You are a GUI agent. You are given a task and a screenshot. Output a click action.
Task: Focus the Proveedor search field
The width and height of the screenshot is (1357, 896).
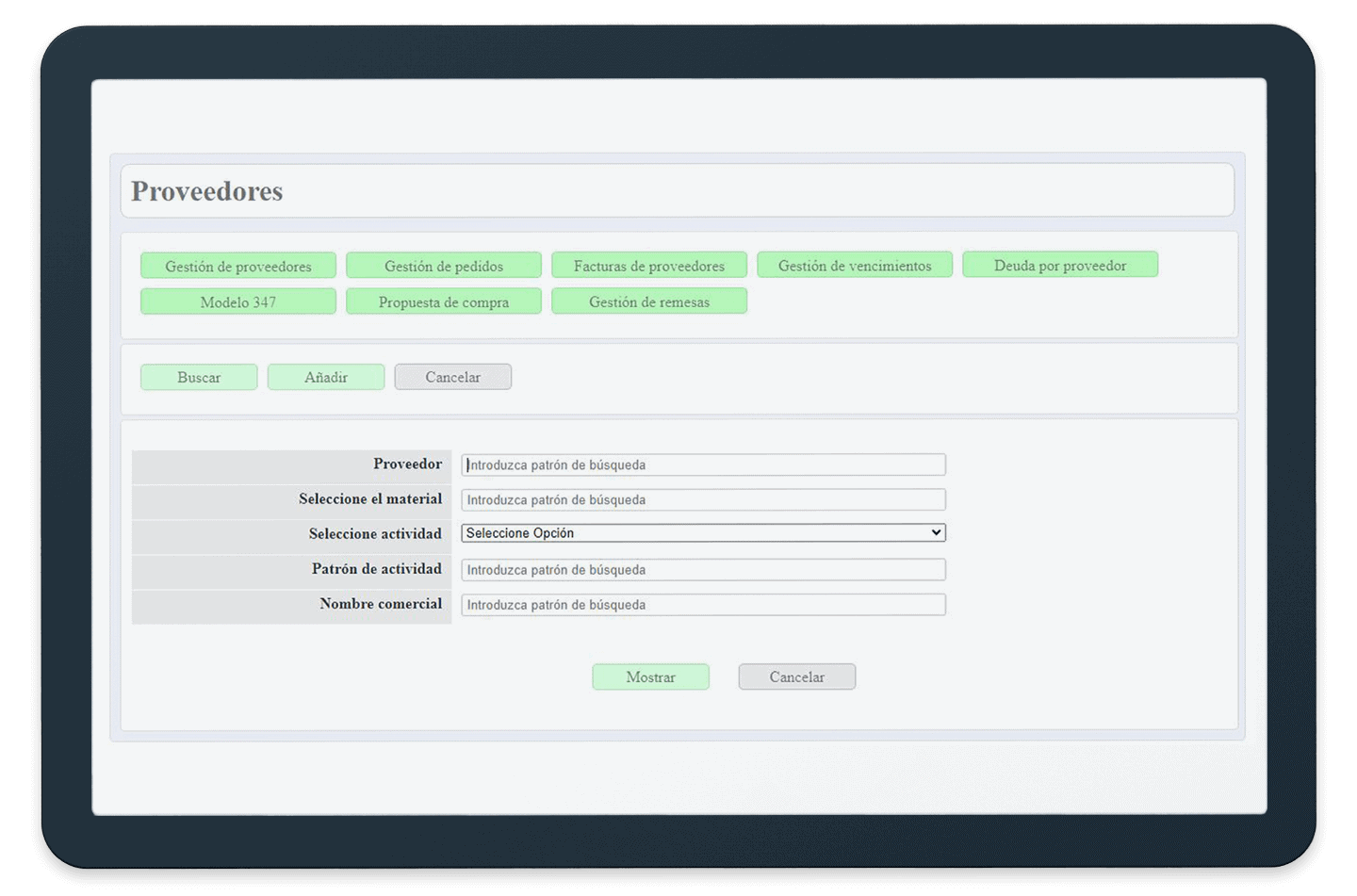pos(703,464)
